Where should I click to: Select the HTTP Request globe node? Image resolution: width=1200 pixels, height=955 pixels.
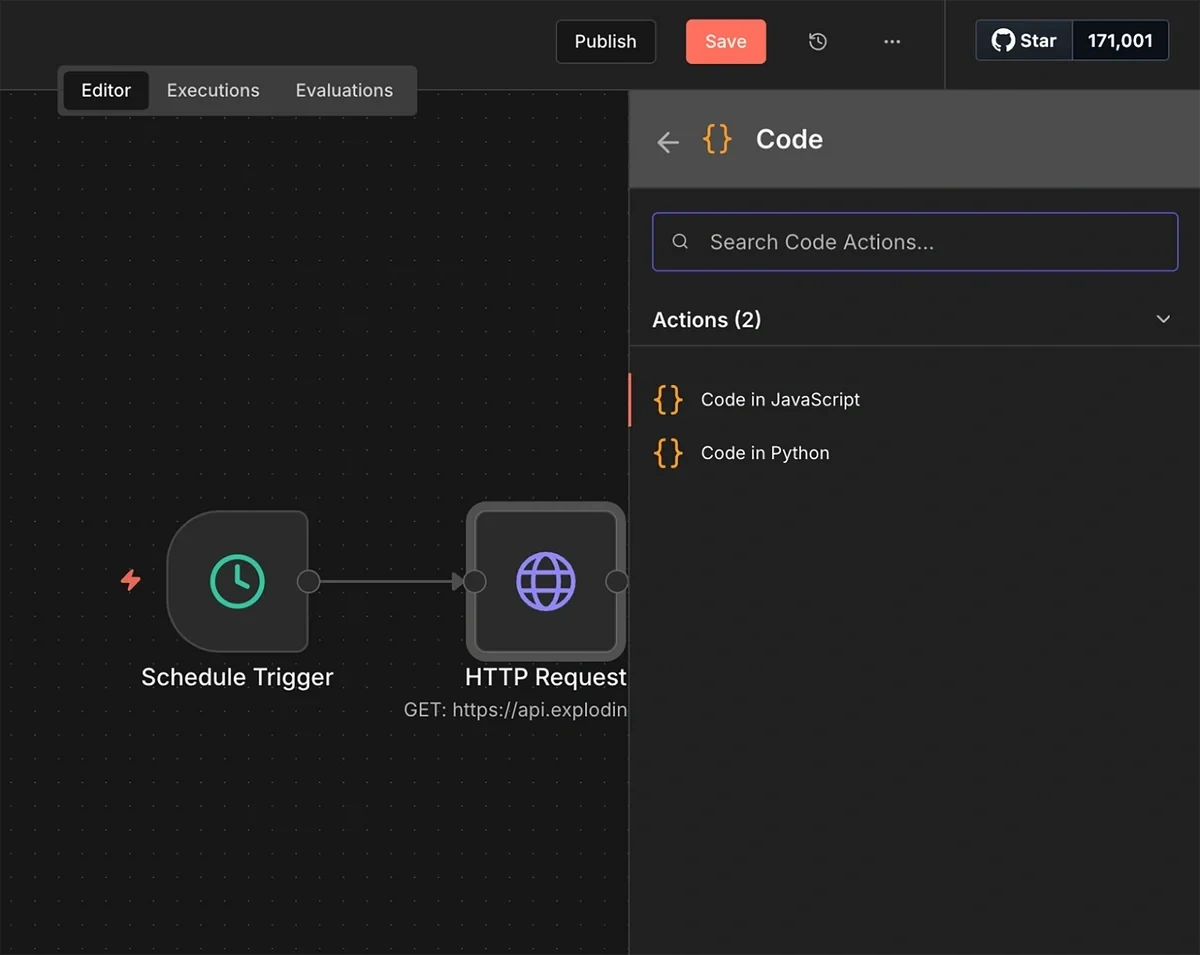click(545, 581)
